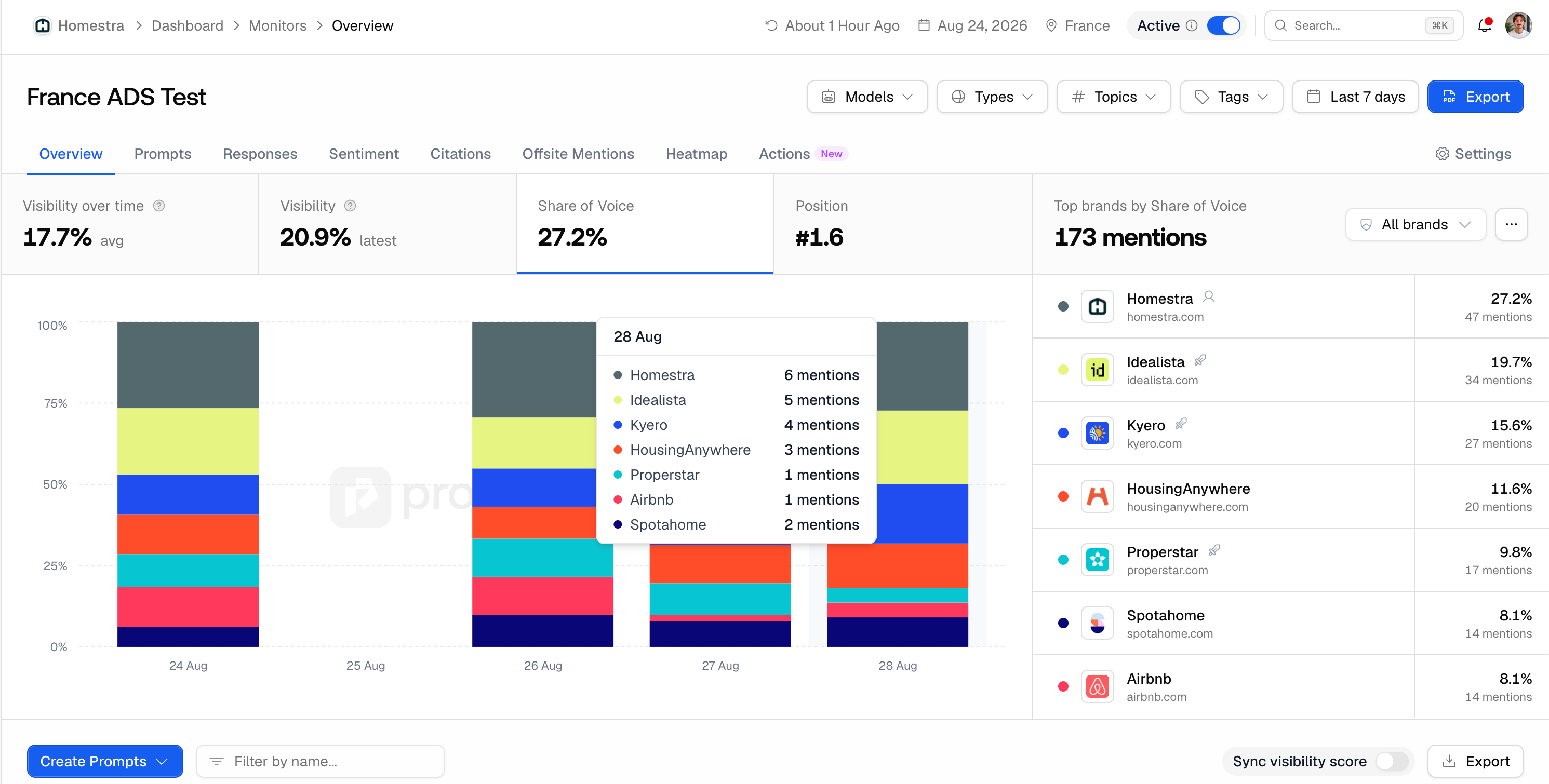The height and width of the screenshot is (784, 1549).
Task: Click the Settings gear icon
Action: pos(1442,154)
